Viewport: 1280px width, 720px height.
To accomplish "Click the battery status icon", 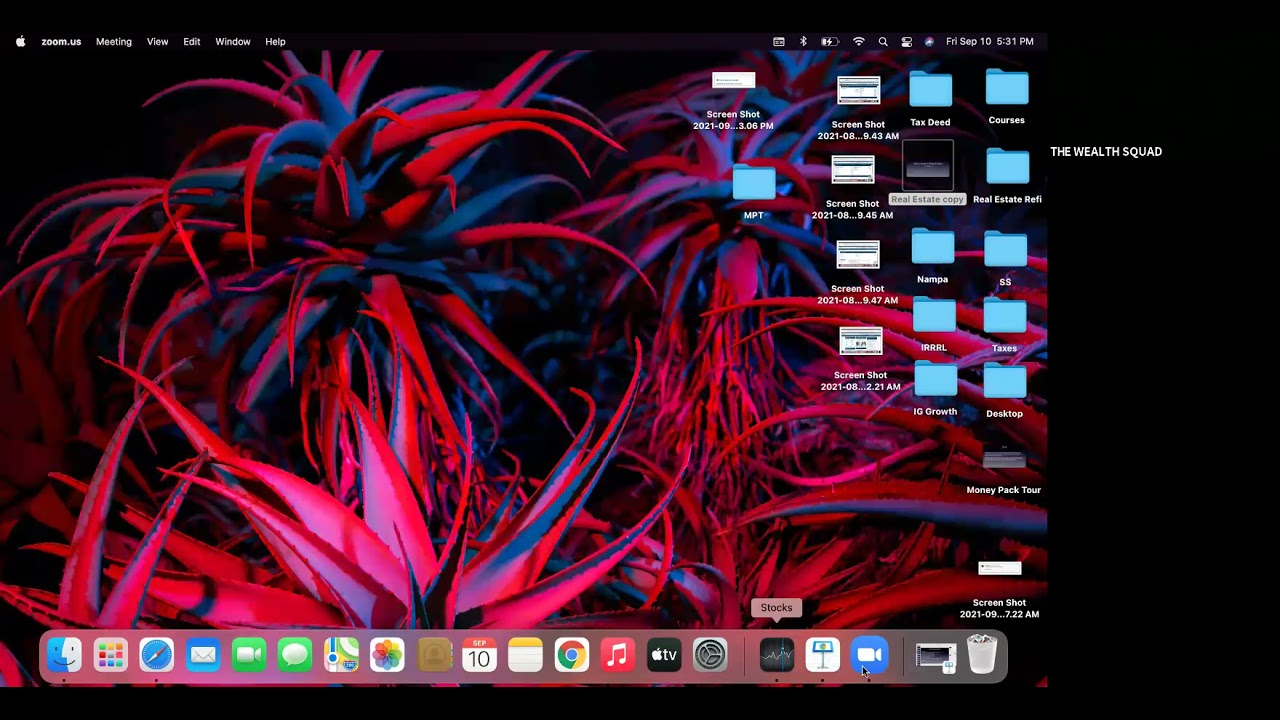I will pyautogui.click(x=830, y=42).
